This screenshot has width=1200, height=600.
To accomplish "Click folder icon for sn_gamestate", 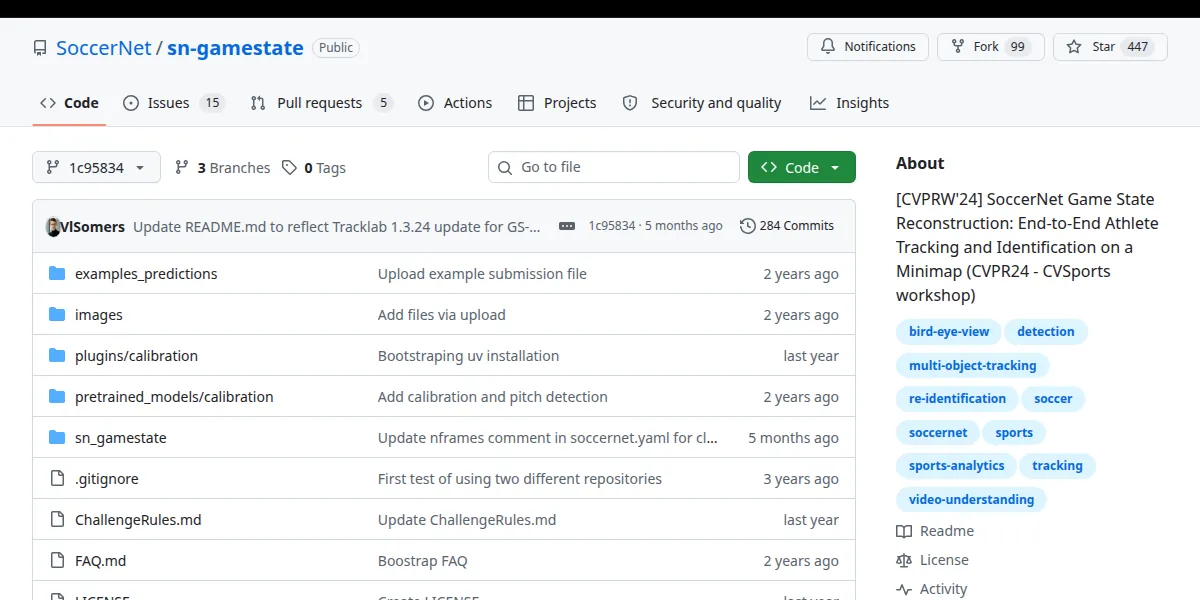I will [x=57, y=438].
